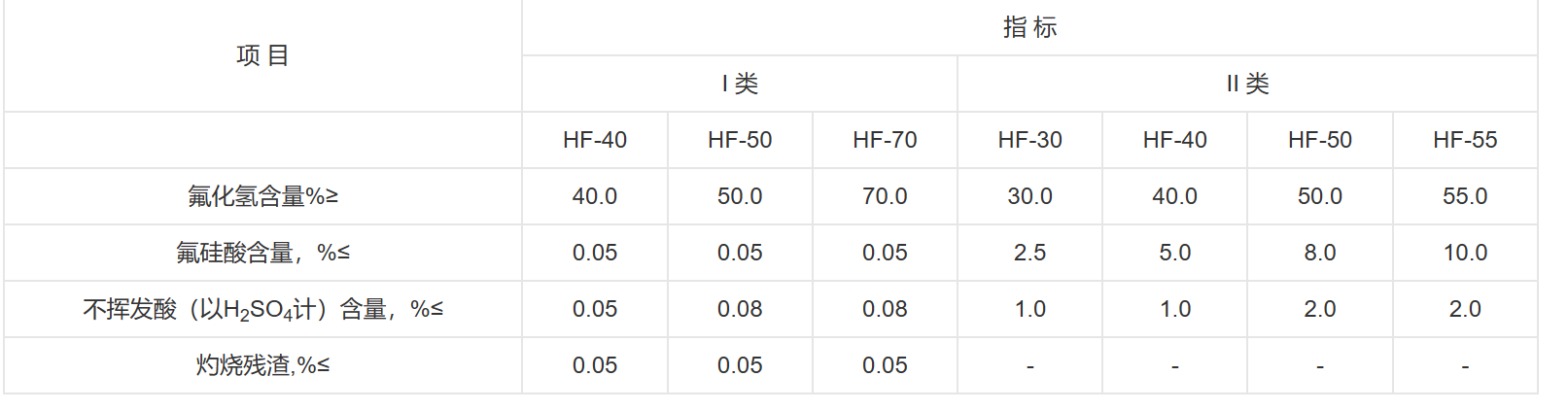1568x411 pixels.
Task: Click the 不挥发酸 (以H2SO4计) row label
Action: [262, 309]
